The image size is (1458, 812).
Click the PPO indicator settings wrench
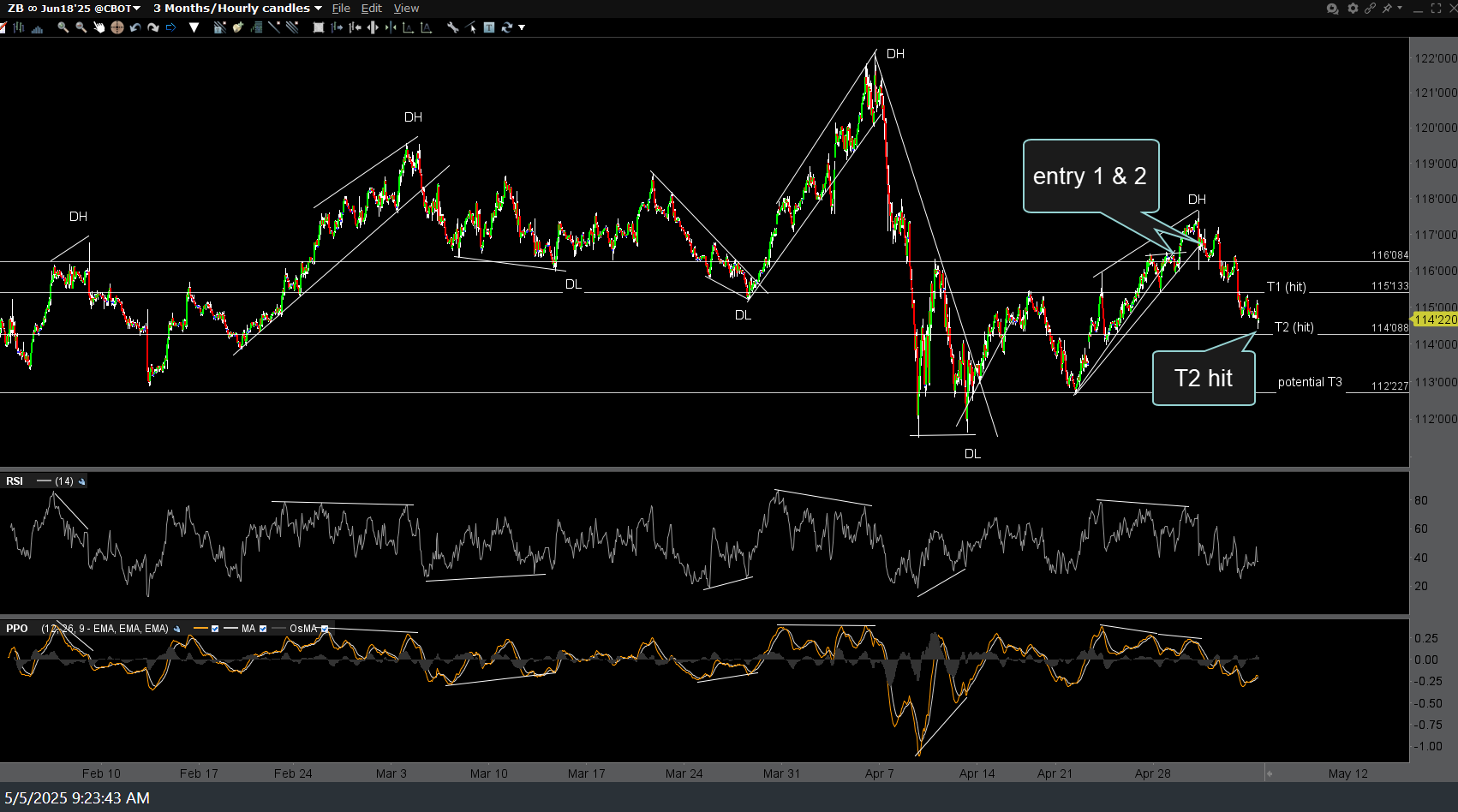[177, 629]
